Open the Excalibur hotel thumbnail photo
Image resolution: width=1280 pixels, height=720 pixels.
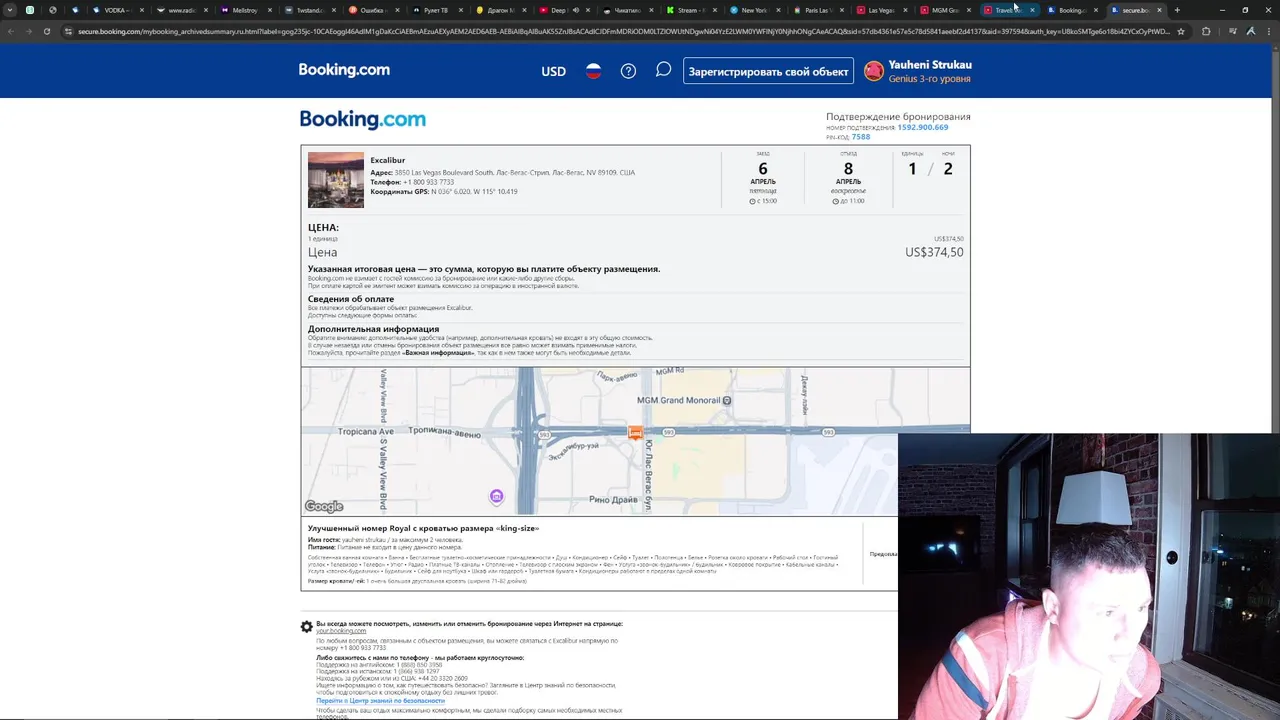coord(336,180)
